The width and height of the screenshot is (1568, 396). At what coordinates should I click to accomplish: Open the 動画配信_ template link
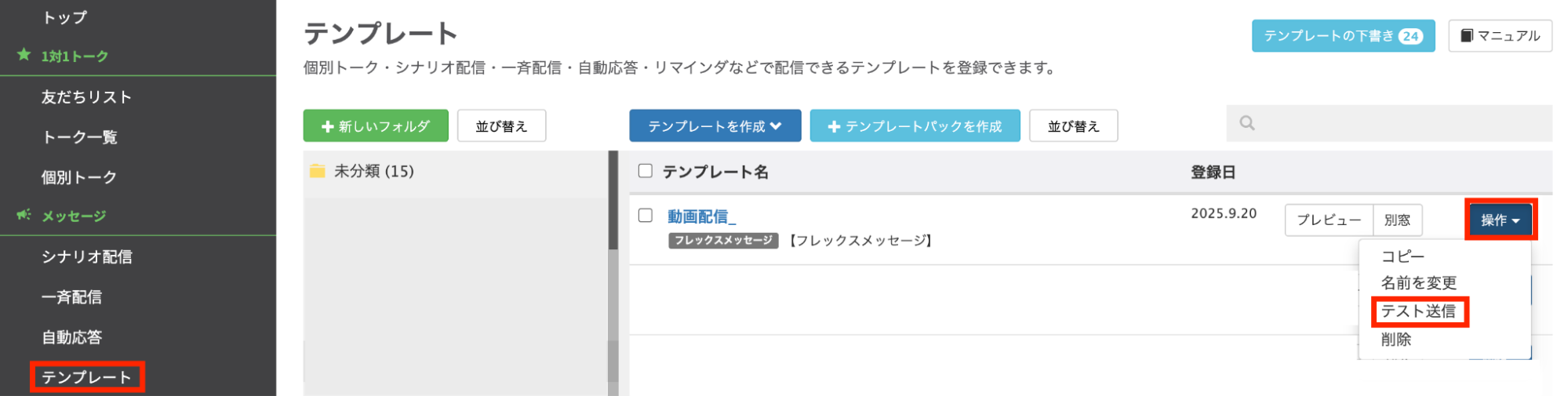[701, 216]
